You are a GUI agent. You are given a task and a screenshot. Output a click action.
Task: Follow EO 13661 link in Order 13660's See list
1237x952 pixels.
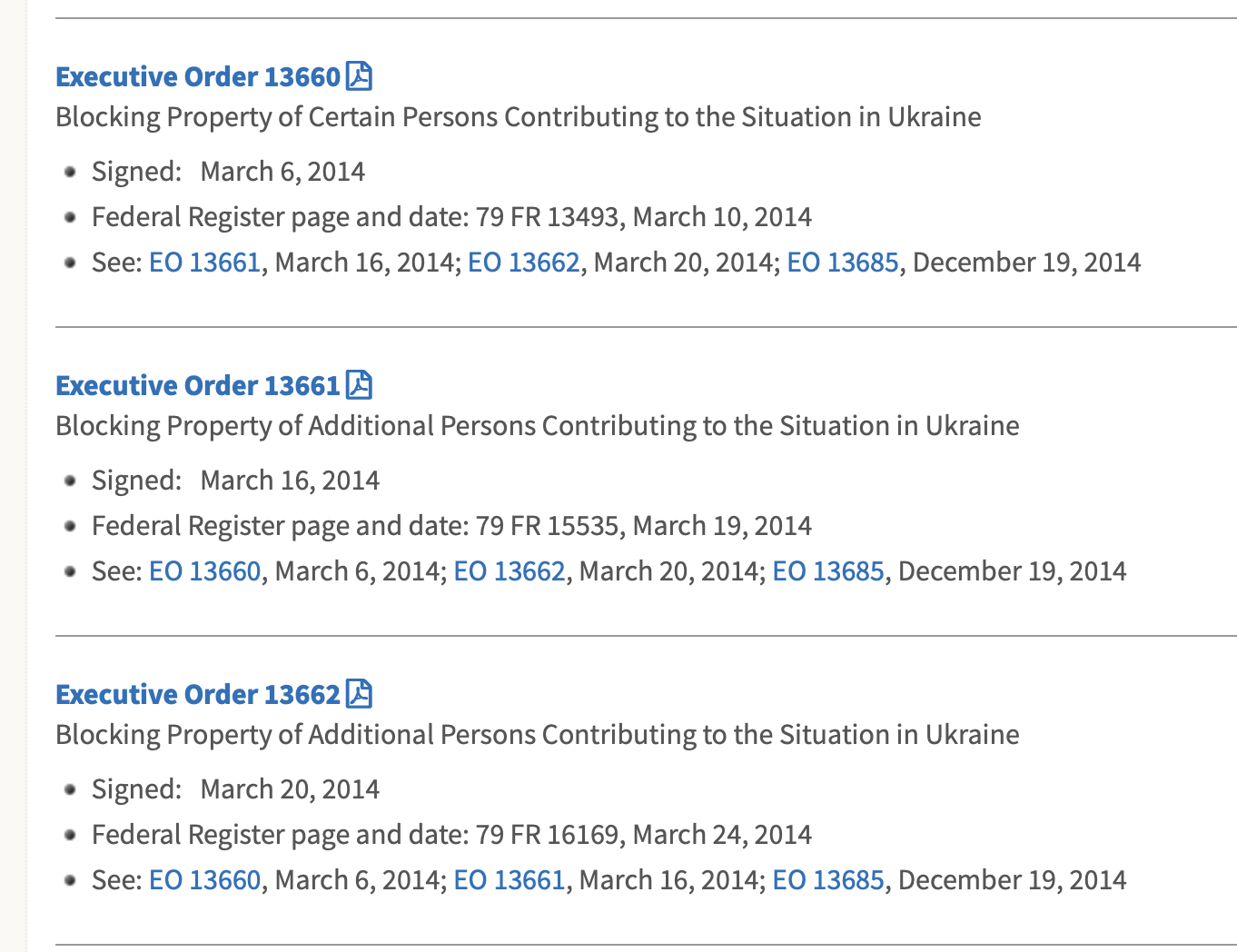[205, 263]
